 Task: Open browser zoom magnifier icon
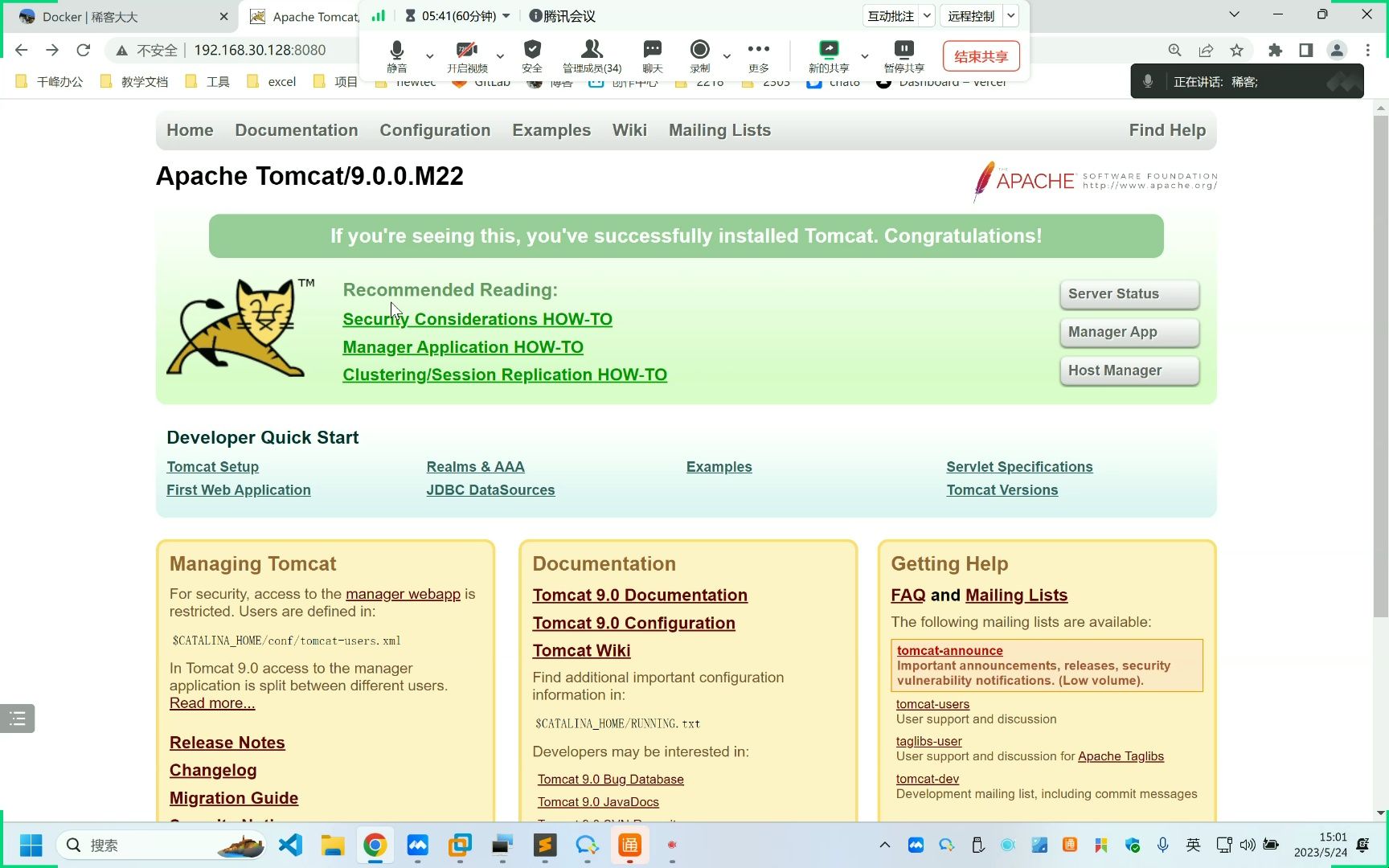(x=1175, y=50)
